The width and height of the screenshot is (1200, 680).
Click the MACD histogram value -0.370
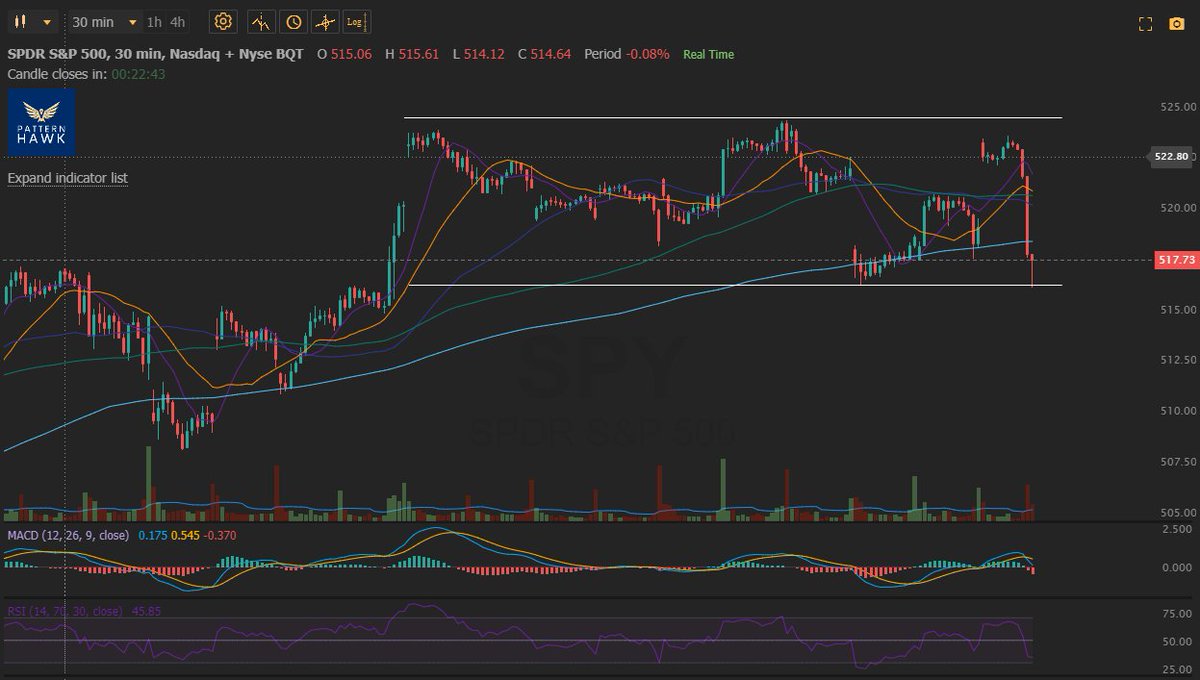[x=220, y=536]
